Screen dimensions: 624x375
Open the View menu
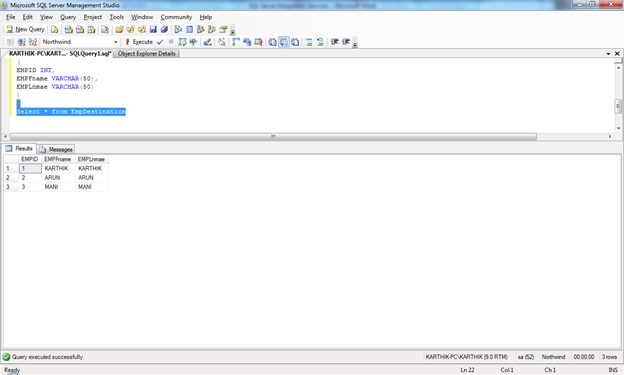click(x=46, y=17)
